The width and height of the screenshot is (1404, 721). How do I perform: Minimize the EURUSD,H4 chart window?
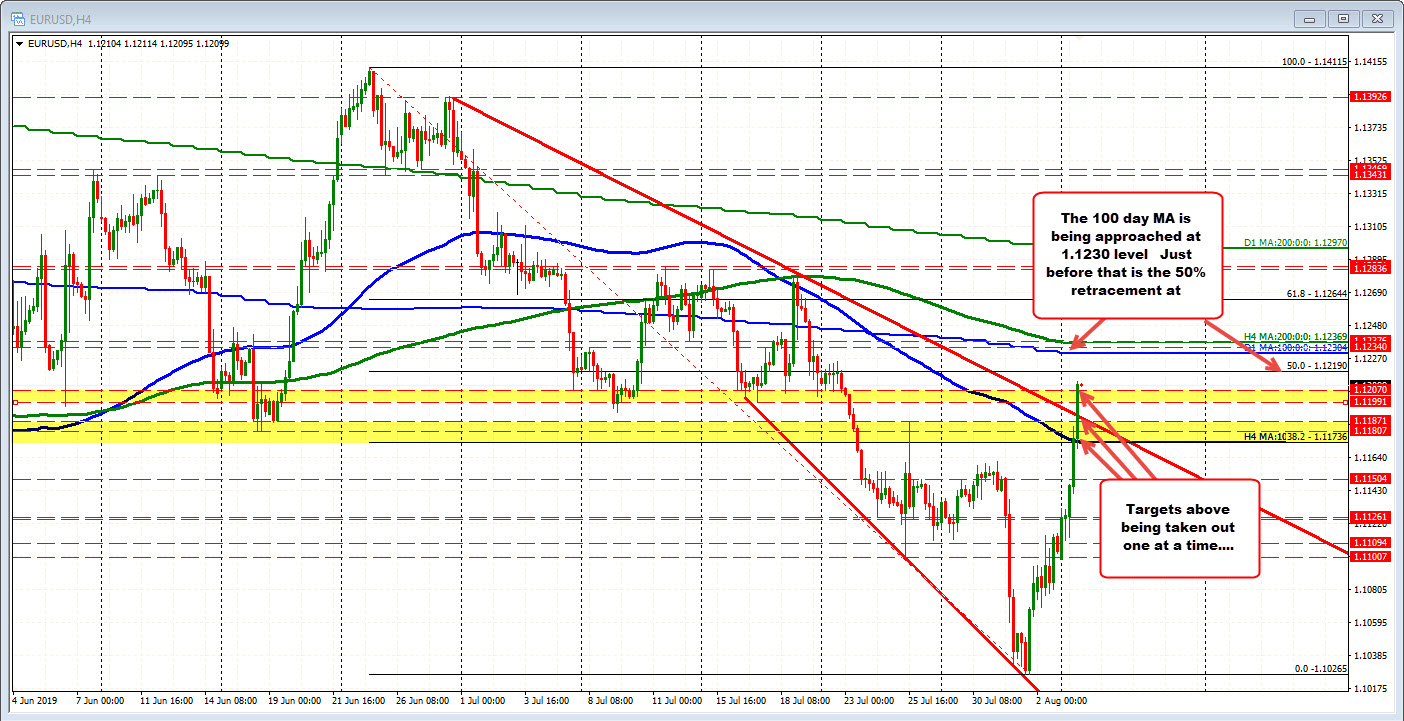click(x=1310, y=18)
